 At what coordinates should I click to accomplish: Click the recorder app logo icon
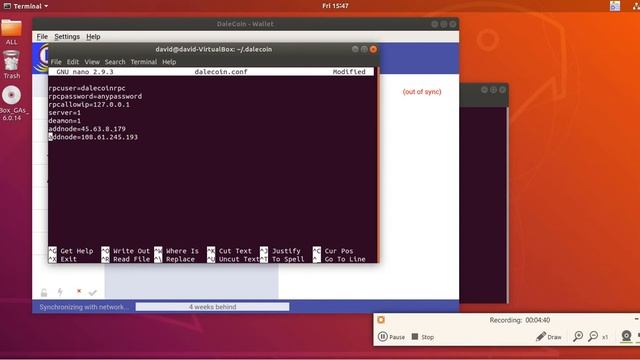pyautogui.click(x=381, y=320)
